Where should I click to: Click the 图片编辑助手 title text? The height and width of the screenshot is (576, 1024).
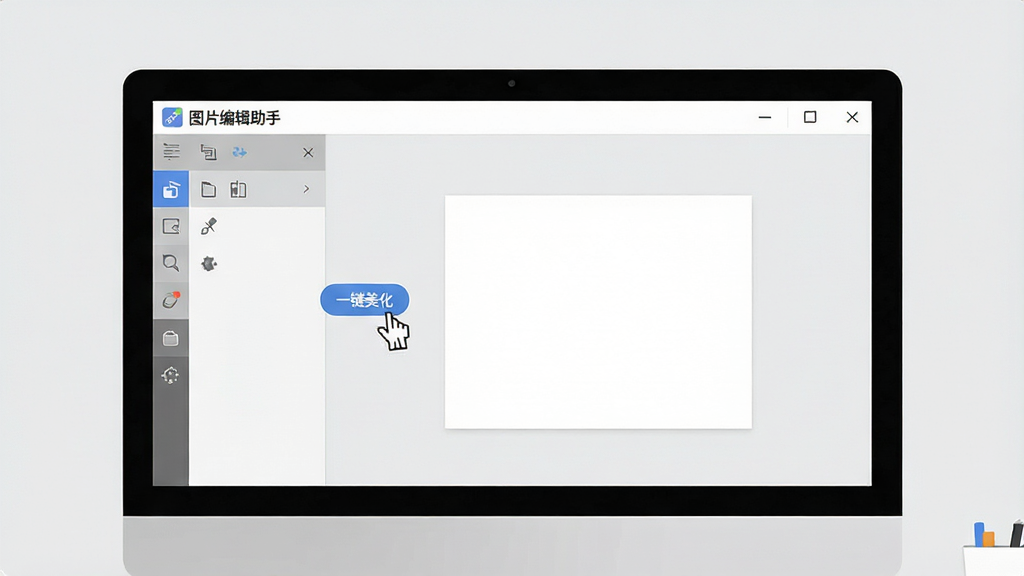[234, 118]
